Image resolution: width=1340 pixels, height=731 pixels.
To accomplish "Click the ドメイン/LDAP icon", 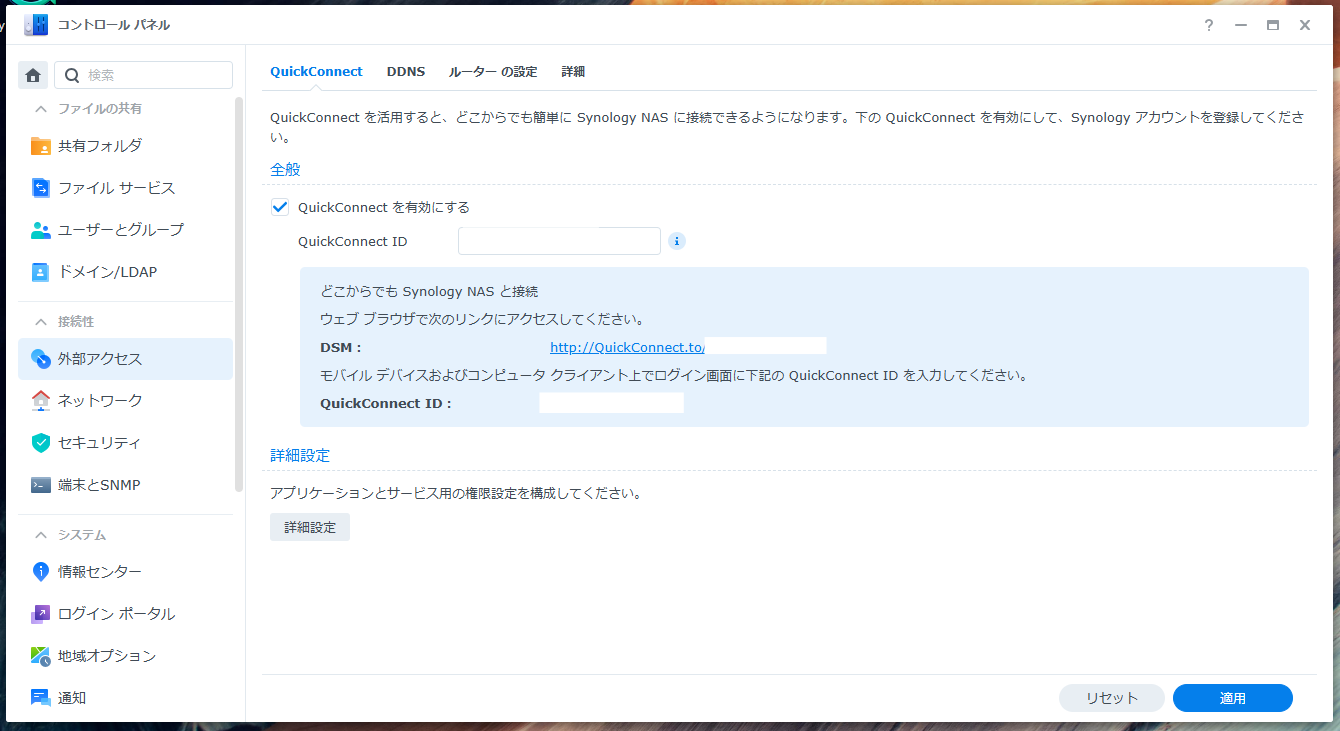I will [x=41, y=272].
